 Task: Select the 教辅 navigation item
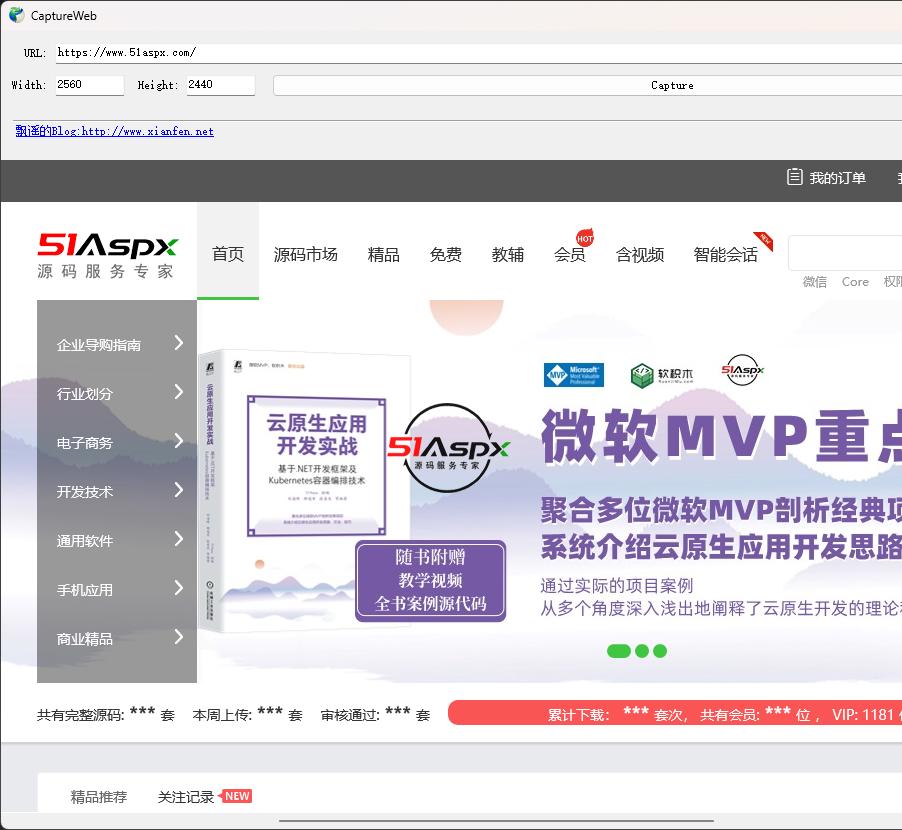pos(508,254)
